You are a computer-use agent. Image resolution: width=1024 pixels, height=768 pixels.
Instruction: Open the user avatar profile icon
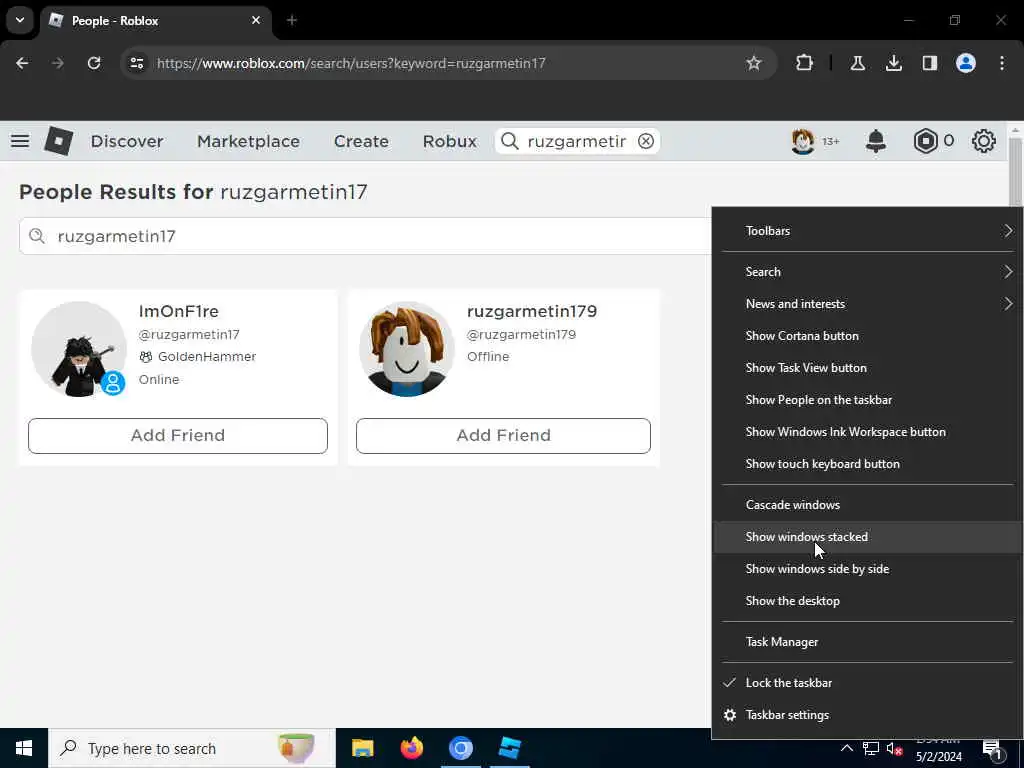click(x=803, y=141)
